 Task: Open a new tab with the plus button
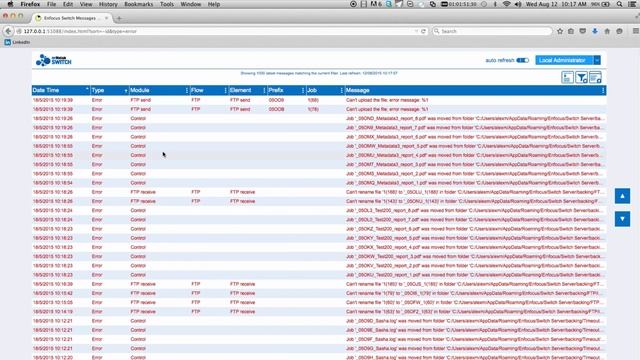tap(119, 18)
